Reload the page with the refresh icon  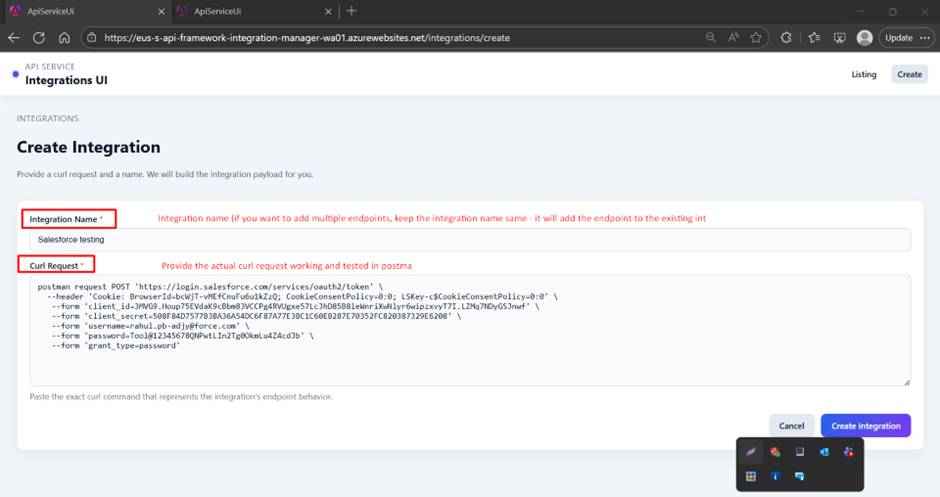(x=39, y=38)
